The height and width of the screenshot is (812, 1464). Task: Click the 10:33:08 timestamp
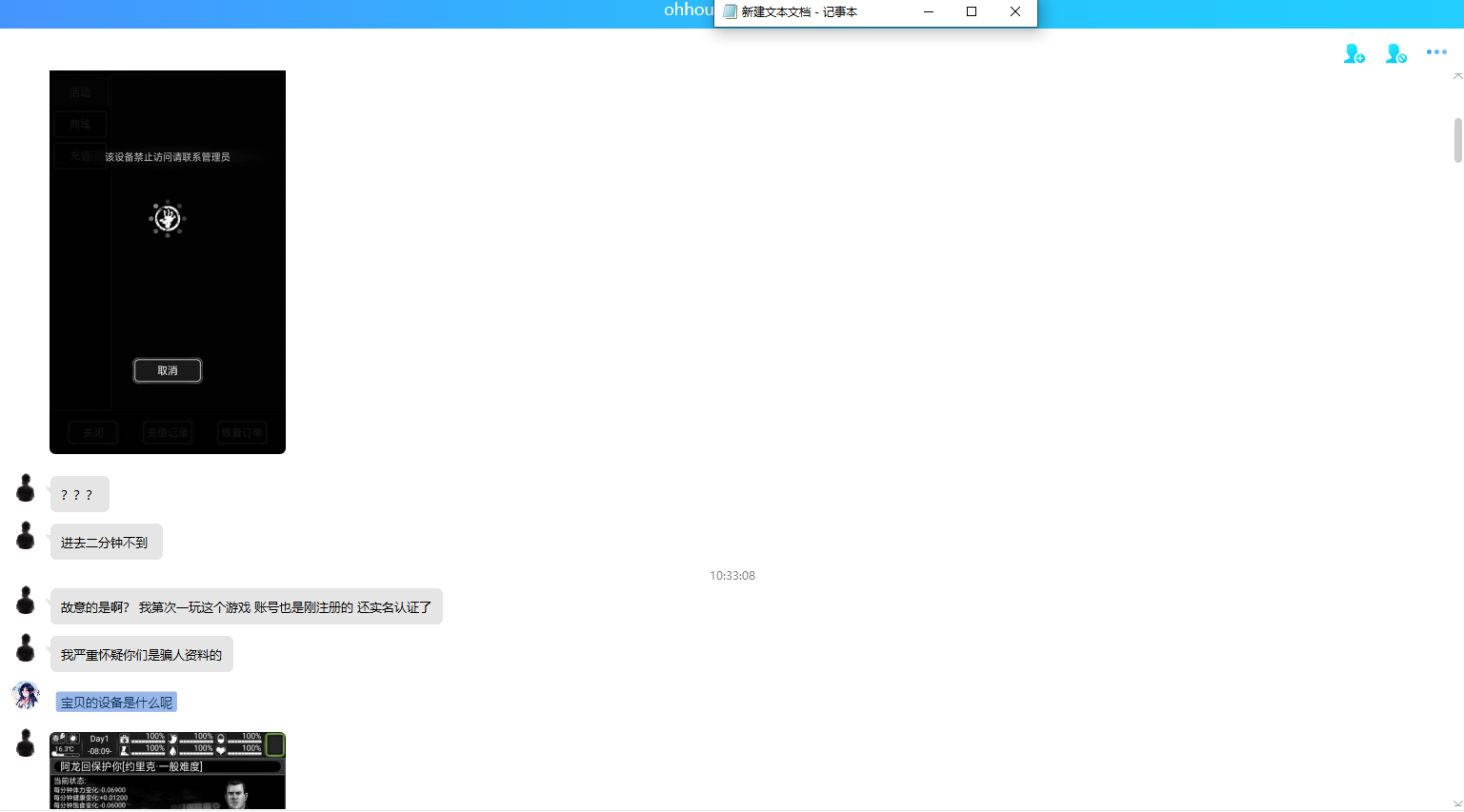click(732, 576)
